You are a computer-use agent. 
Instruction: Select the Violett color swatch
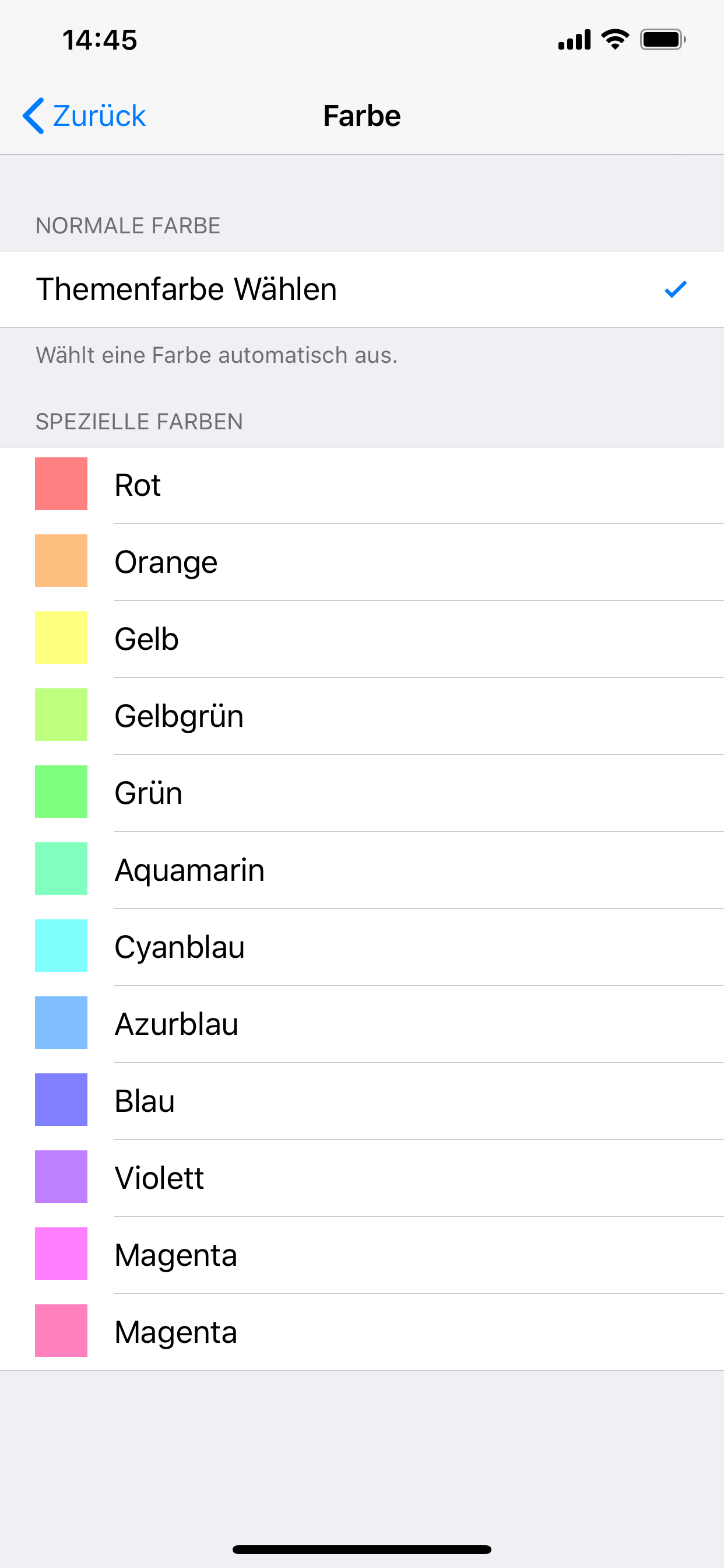coord(61,1177)
